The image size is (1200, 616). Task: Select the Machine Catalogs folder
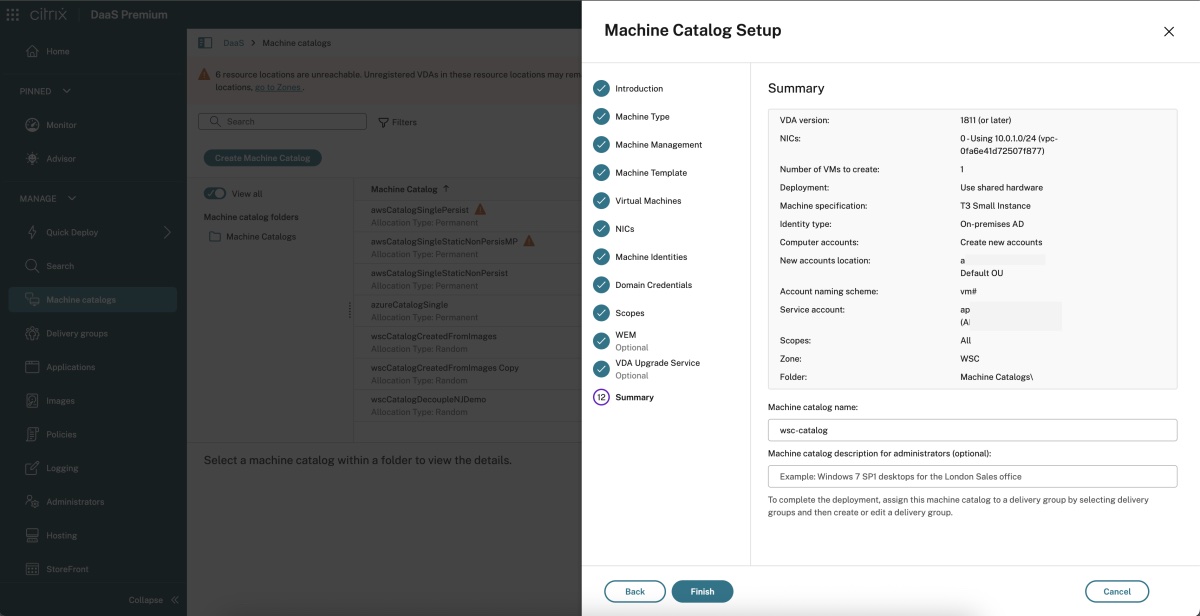coord(252,237)
